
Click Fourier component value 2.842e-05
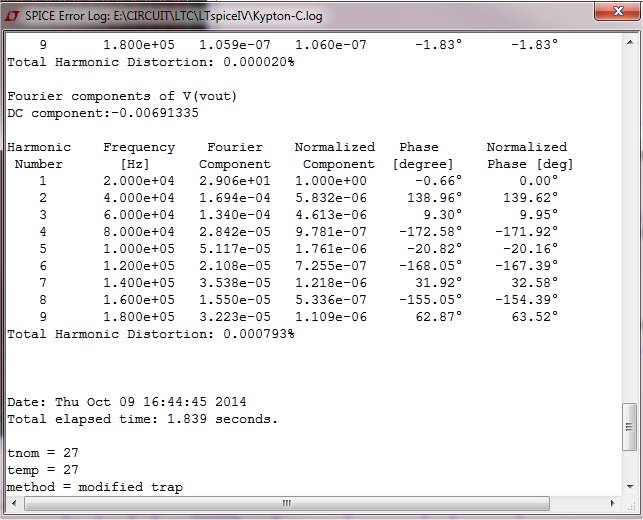pyautogui.click(x=235, y=232)
